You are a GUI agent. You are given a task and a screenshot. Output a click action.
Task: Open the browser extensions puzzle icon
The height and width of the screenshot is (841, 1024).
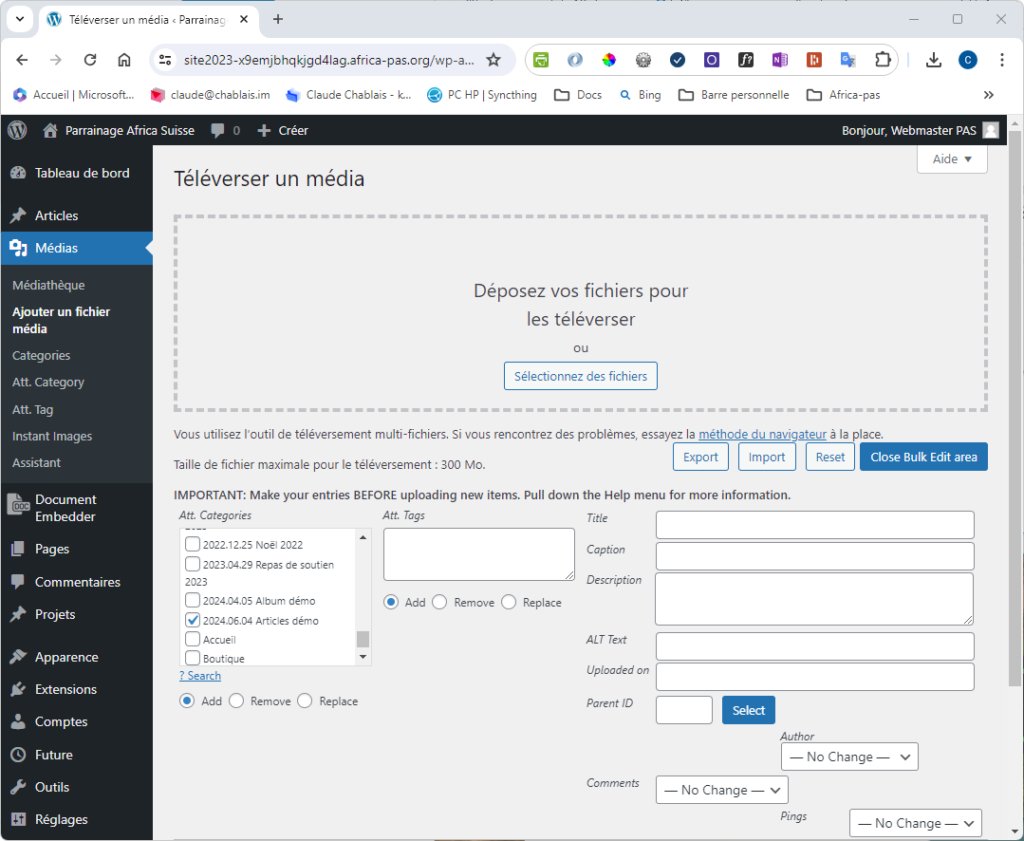882,60
